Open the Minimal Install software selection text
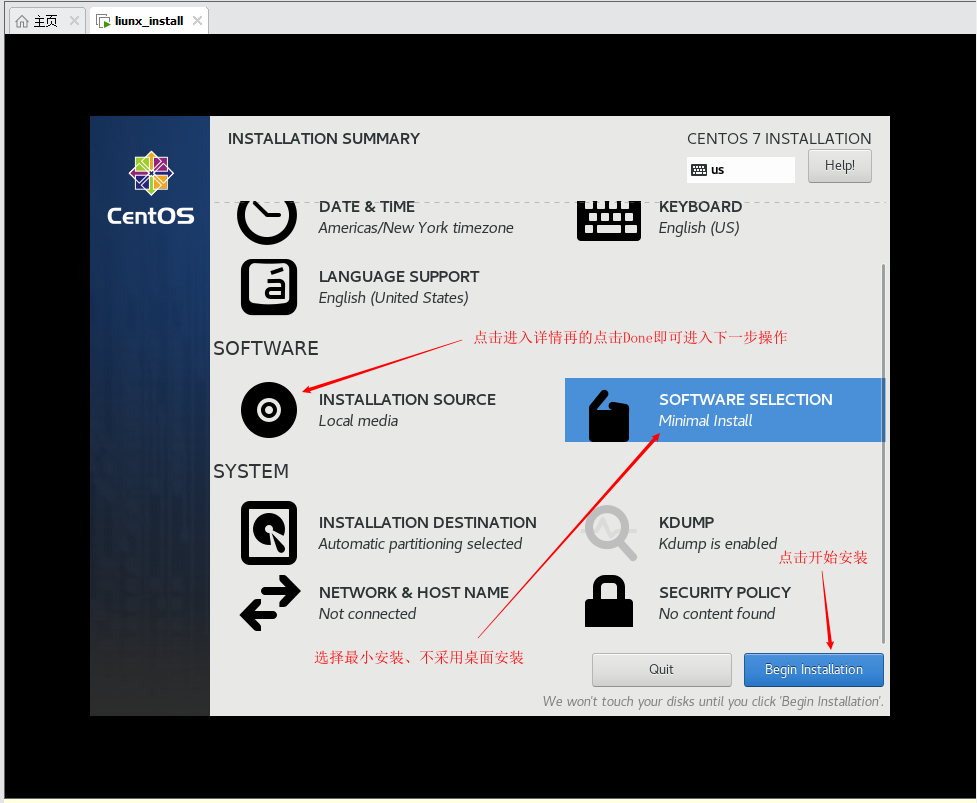The image size is (977, 803). 705,421
